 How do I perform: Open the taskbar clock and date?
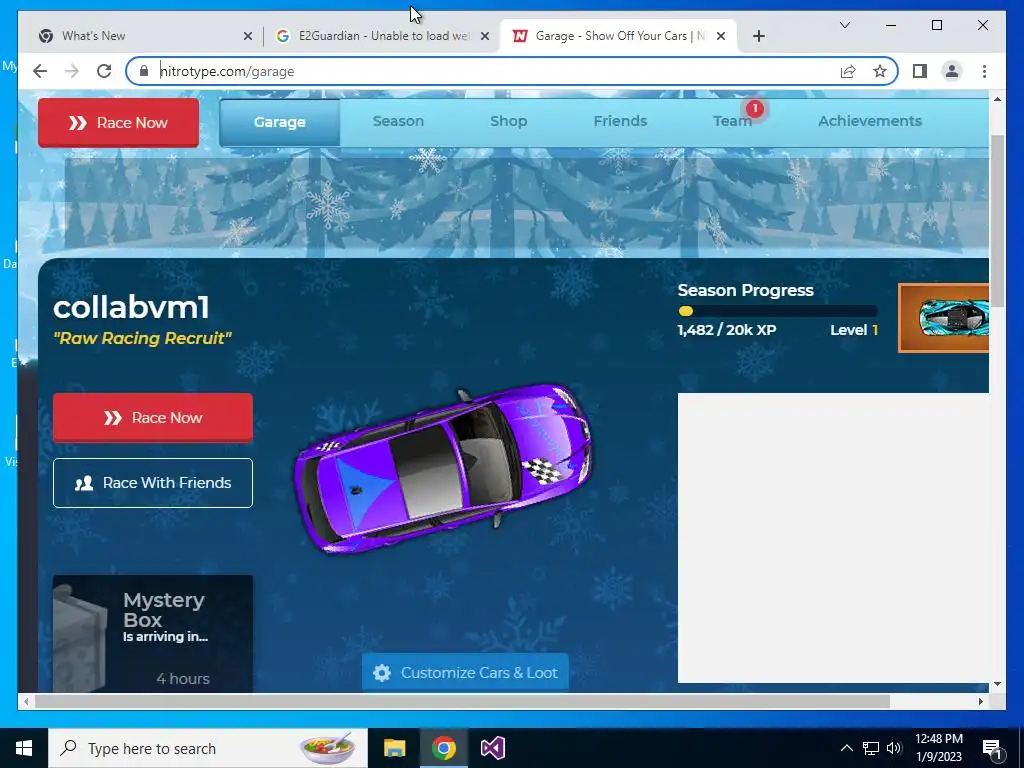point(939,748)
